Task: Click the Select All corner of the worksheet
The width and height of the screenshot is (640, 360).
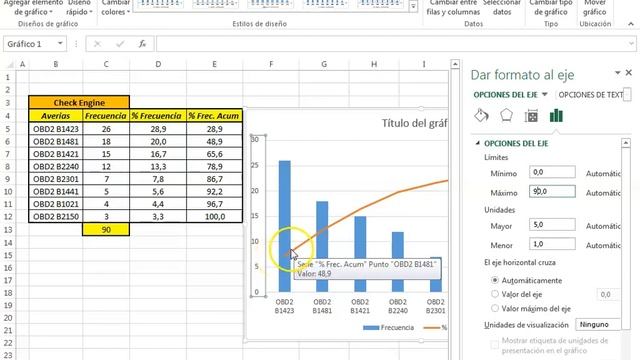Action: pos(9,64)
